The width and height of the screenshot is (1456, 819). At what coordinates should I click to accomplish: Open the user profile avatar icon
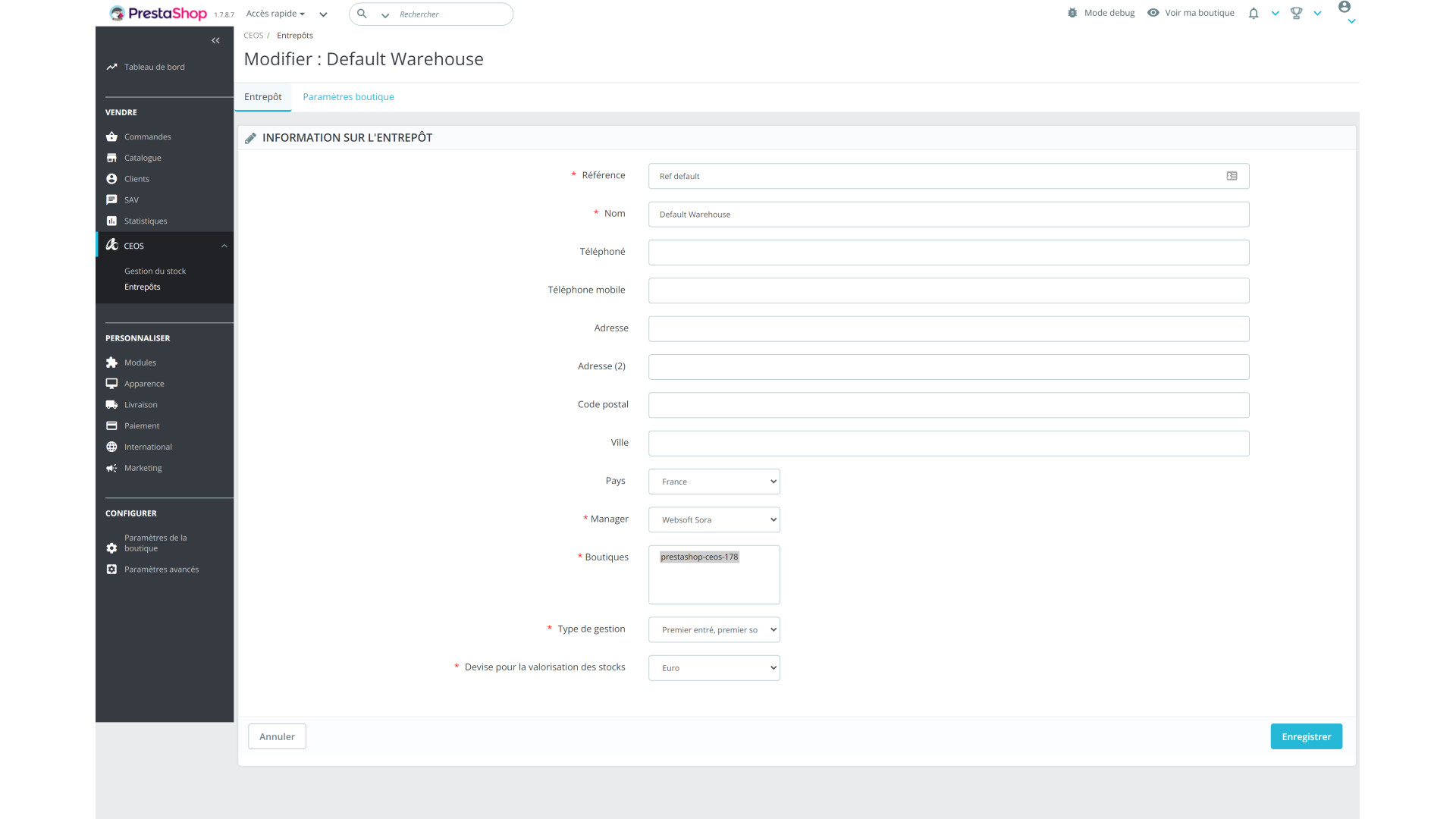pos(1345,7)
